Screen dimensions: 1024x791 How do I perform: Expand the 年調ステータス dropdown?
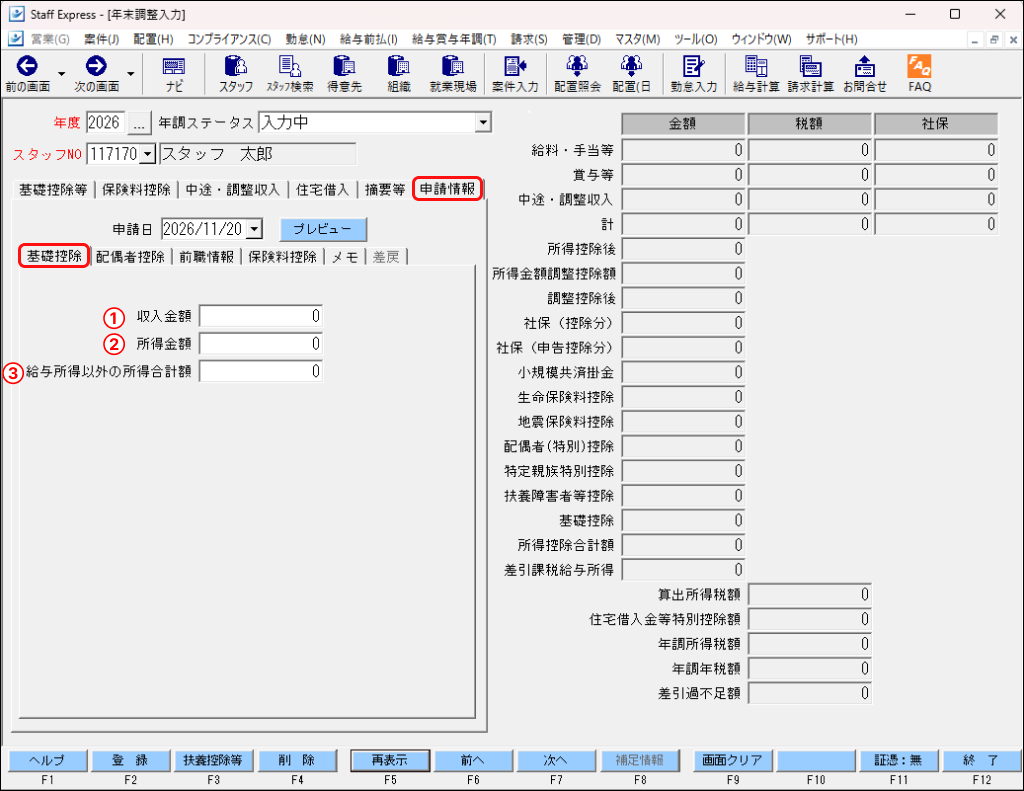pyautogui.click(x=483, y=122)
